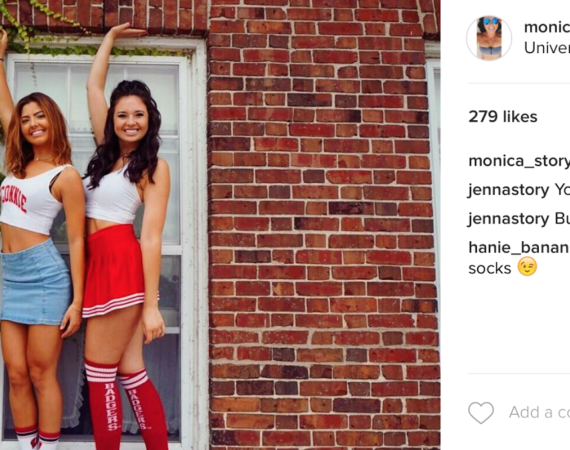Open hanie_banan commenter profile
The image size is (570, 450).
(519, 248)
